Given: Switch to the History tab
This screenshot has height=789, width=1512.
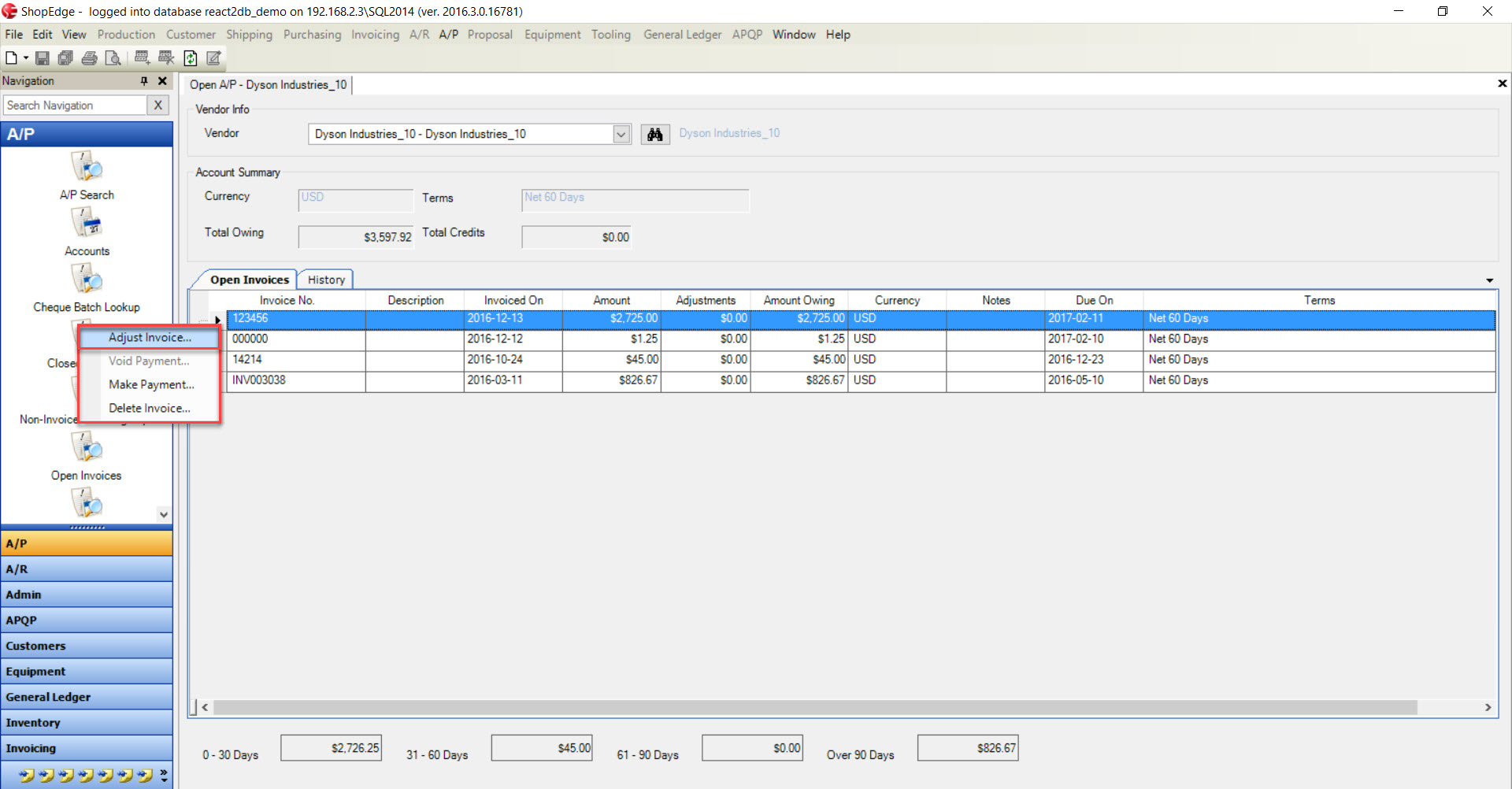Looking at the screenshot, I should tap(326, 280).
